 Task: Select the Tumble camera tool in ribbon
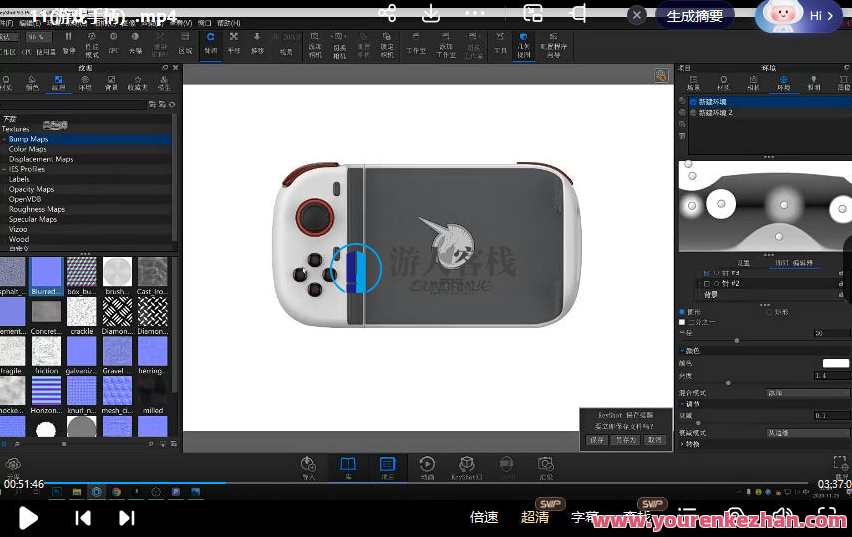pos(210,41)
